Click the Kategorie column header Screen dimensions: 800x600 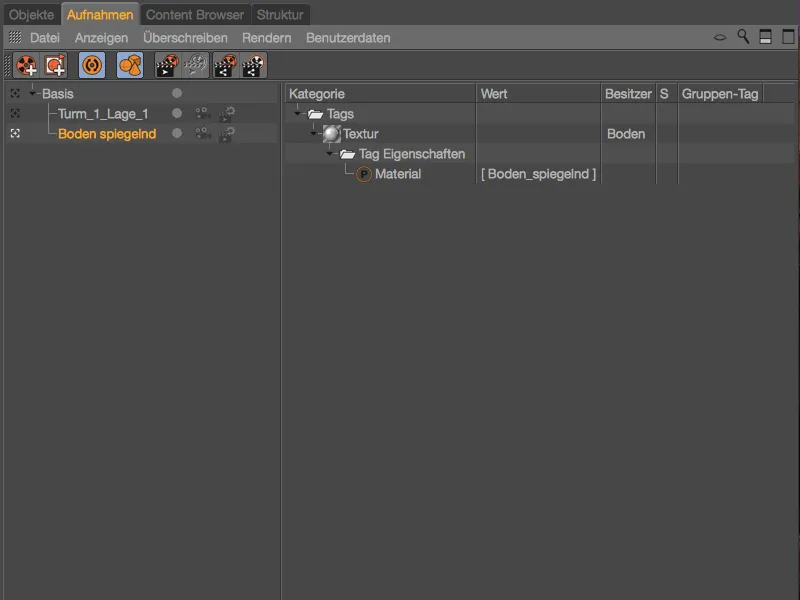click(381, 93)
